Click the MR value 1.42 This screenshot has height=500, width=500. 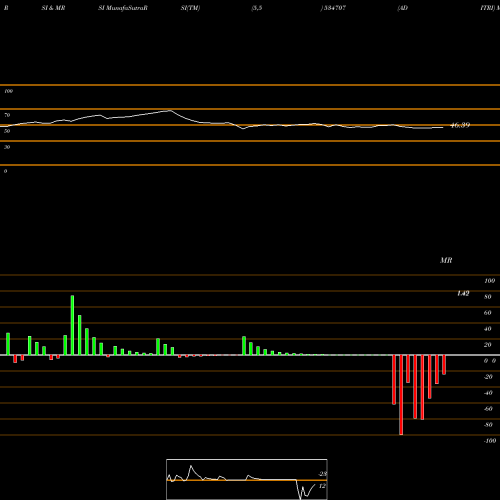[x=463, y=293]
